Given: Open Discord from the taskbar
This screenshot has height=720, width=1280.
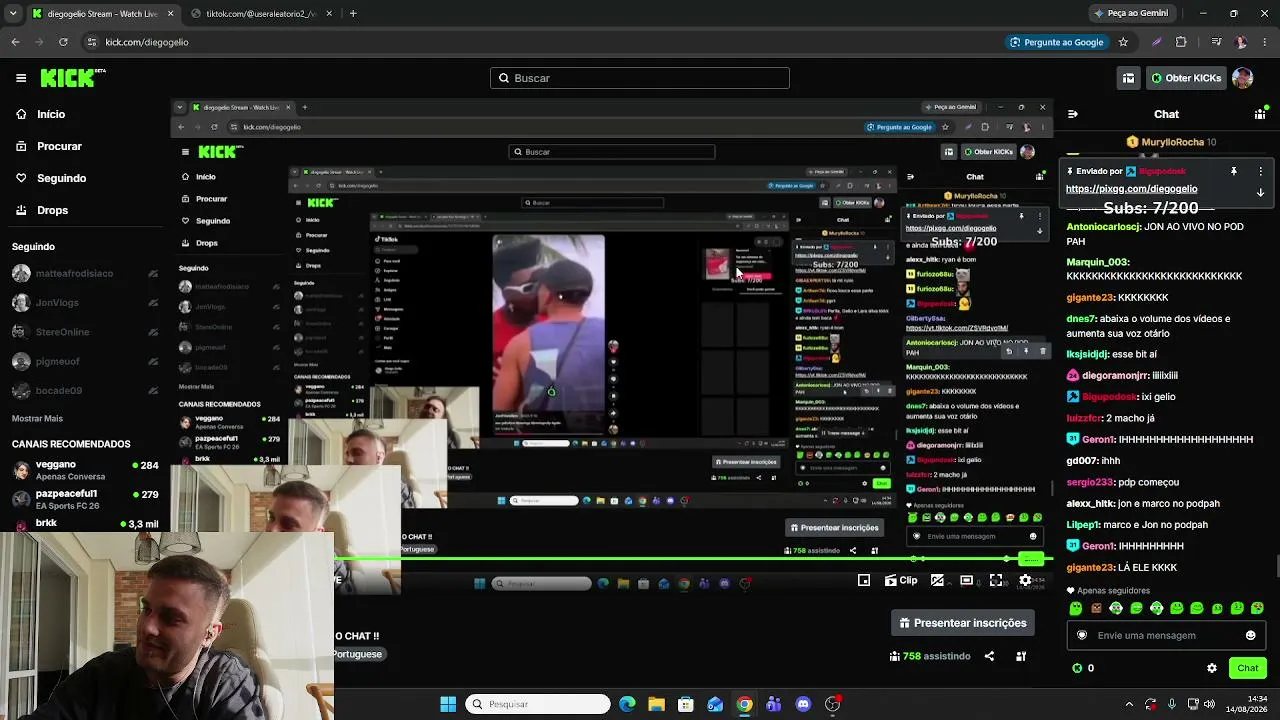Looking at the screenshot, I should (803, 704).
